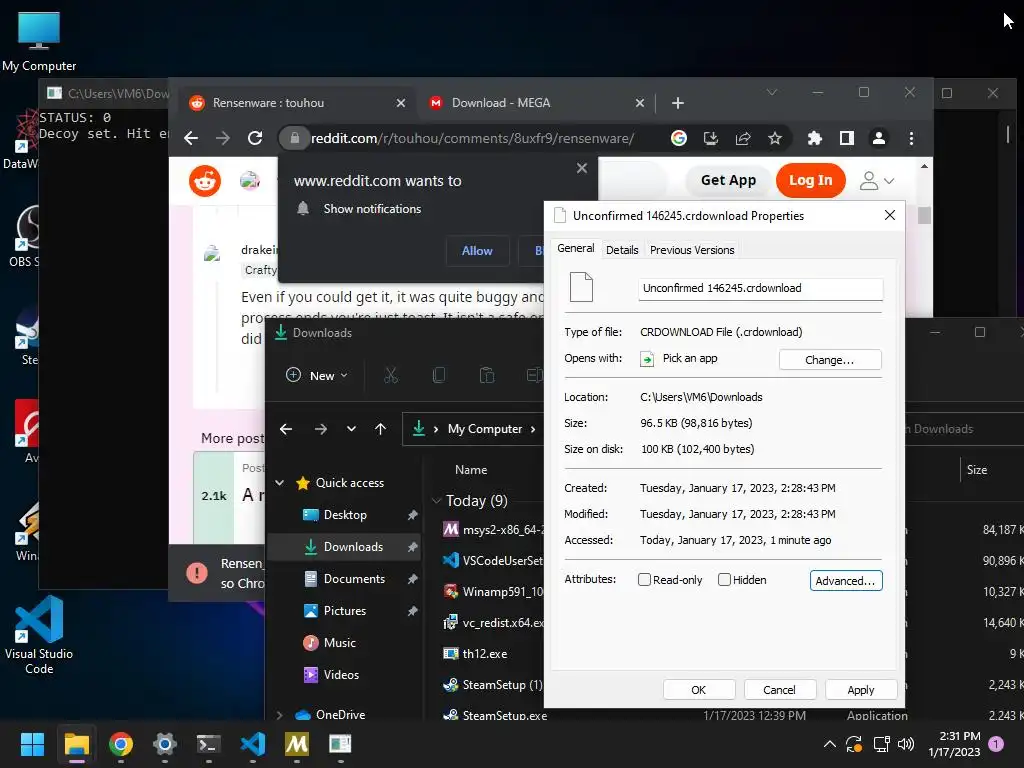
Task: Click the install app icon in address bar
Action: pyautogui.click(x=711, y=138)
